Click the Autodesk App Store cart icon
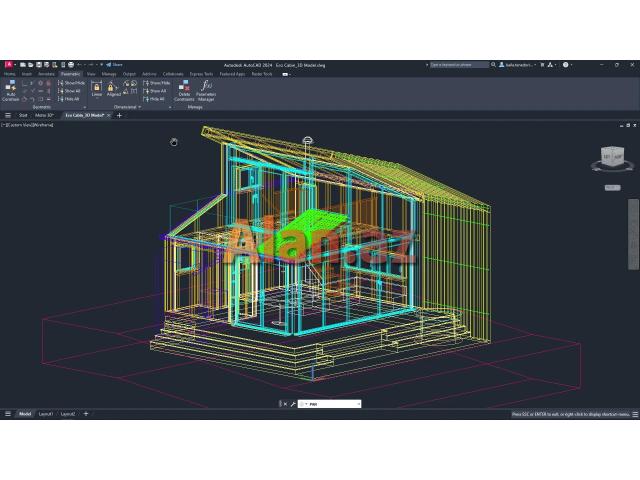 pos(542,64)
